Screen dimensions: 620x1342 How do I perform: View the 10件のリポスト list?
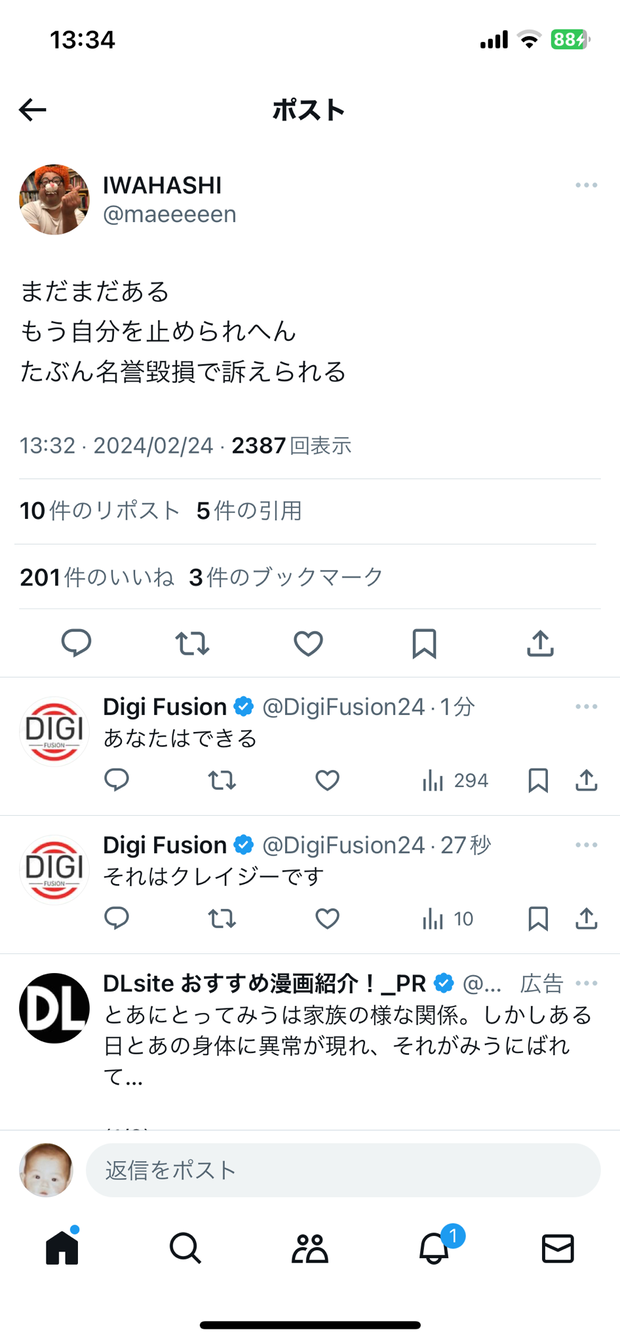tap(100, 511)
